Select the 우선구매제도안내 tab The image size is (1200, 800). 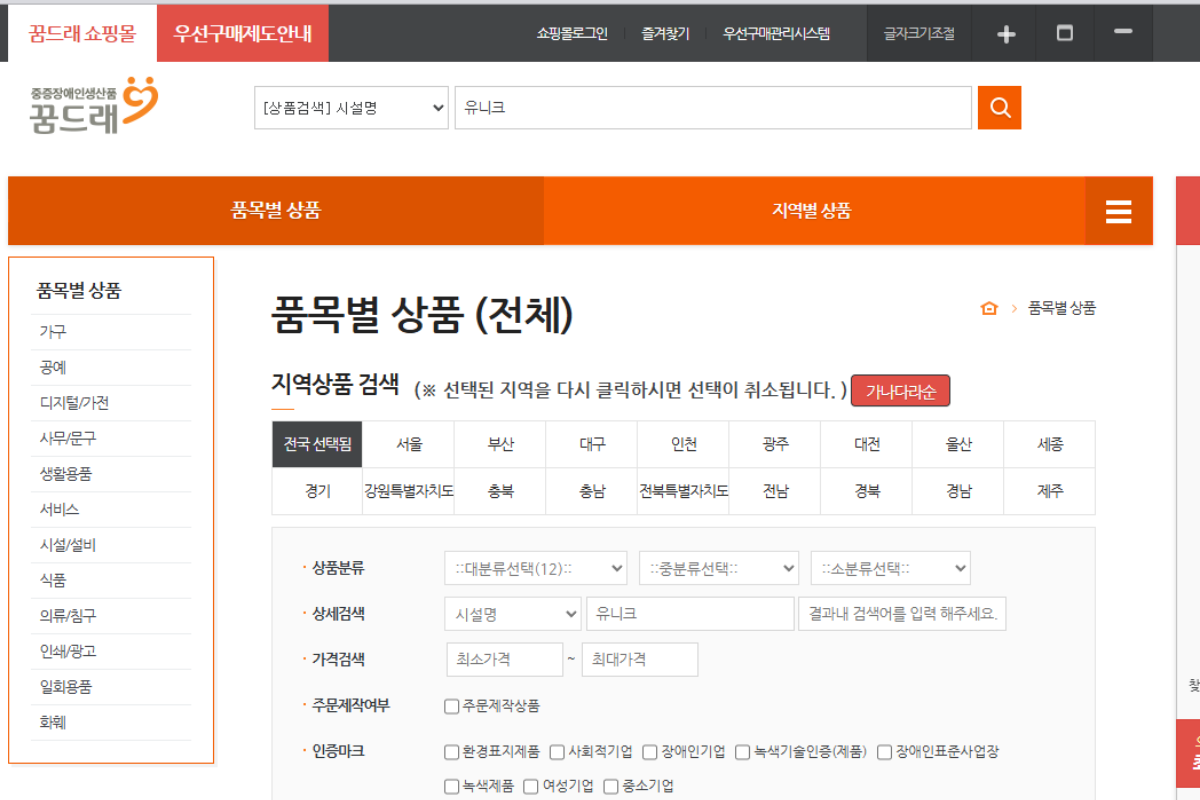tap(243, 33)
